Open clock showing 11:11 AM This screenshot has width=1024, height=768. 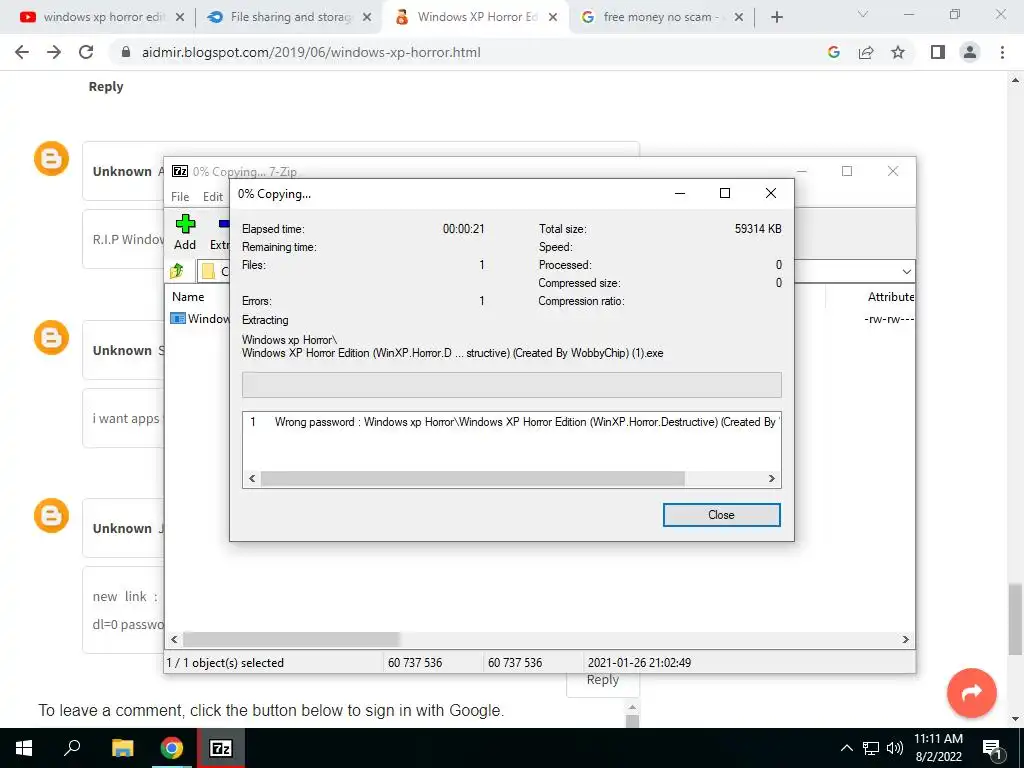click(x=938, y=748)
